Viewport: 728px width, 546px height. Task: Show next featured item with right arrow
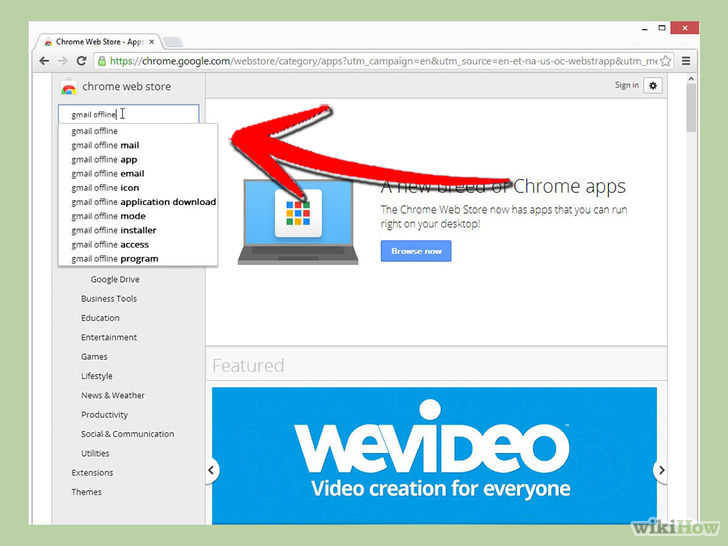pos(661,470)
